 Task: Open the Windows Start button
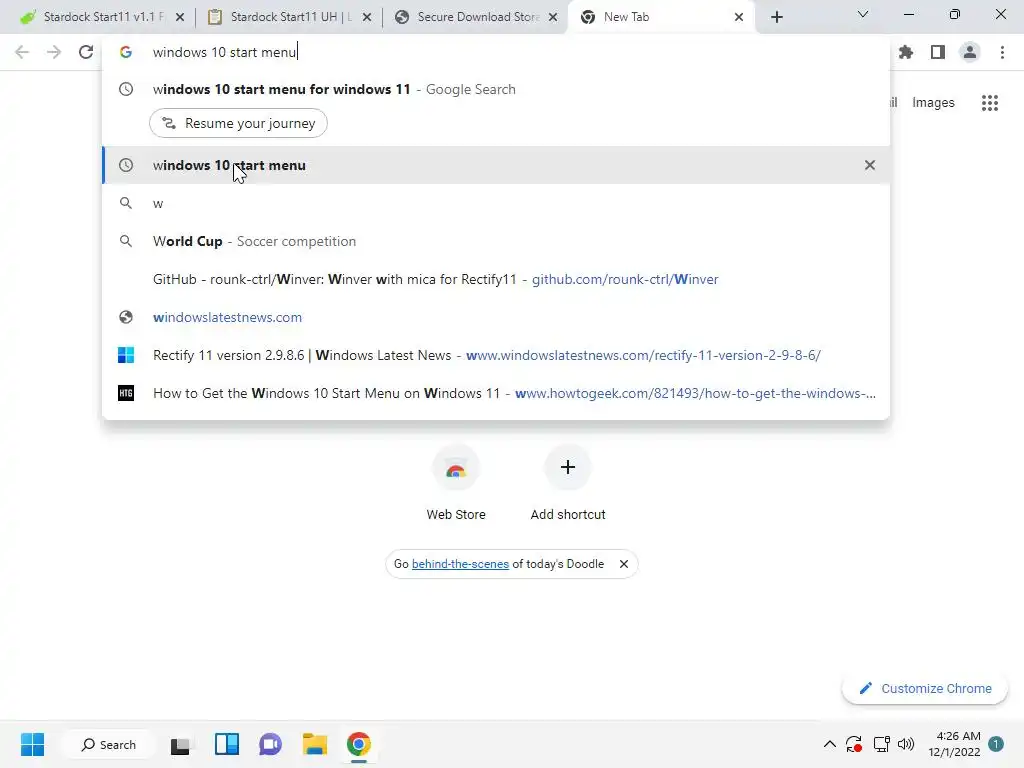33,744
